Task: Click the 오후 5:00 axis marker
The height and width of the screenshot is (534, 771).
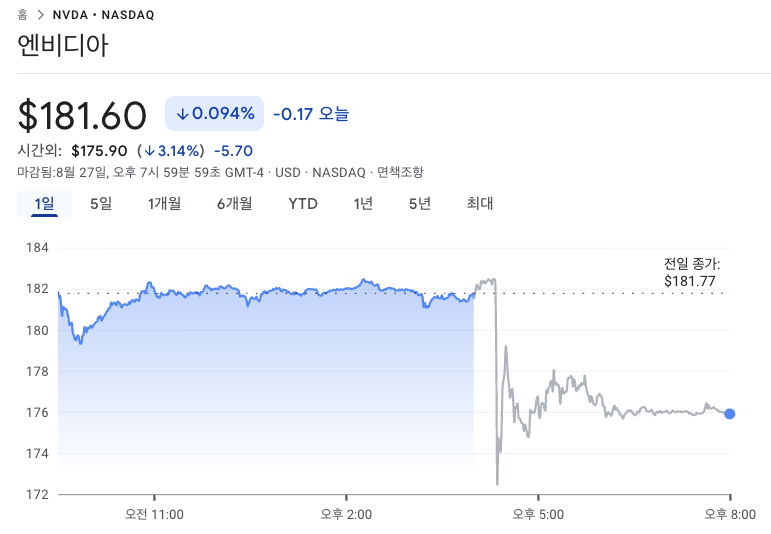Action: [538, 514]
